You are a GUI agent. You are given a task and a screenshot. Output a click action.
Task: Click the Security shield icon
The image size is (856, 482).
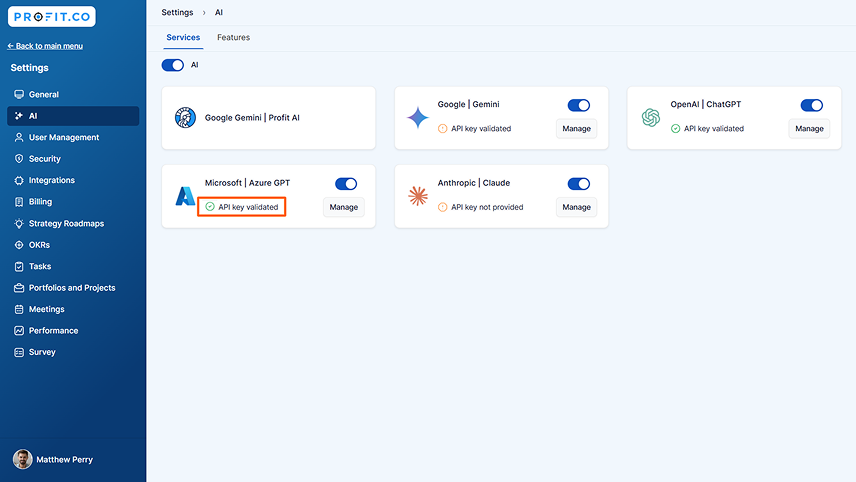(x=19, y=159)
